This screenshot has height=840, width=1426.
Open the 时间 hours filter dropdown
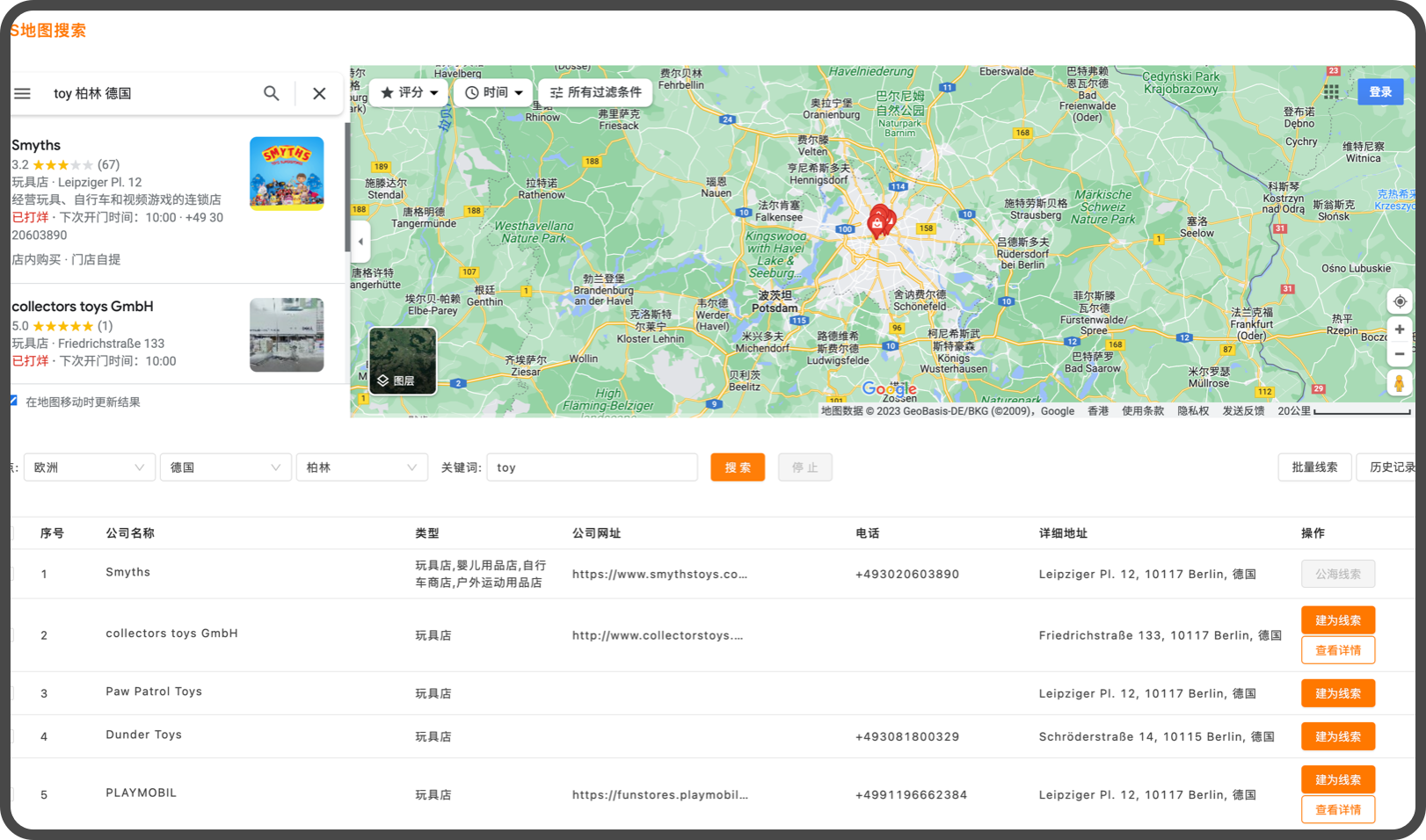[x=493, y=92]
